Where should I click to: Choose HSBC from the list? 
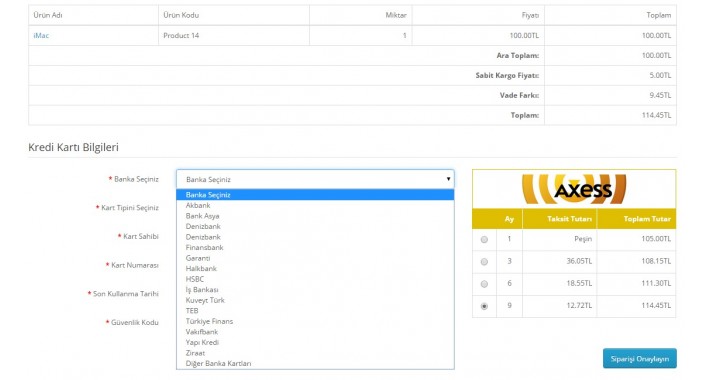315,279
